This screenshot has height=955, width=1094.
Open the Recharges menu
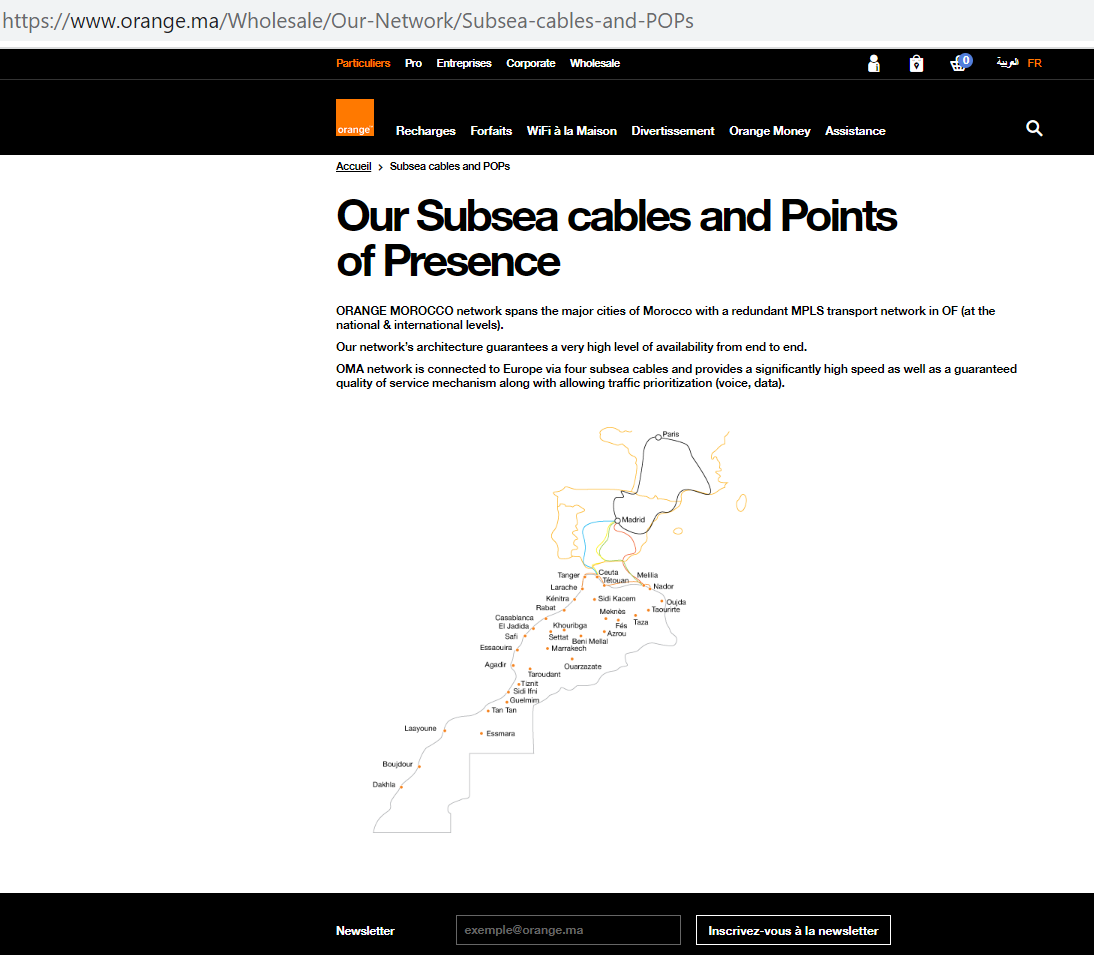426,131
